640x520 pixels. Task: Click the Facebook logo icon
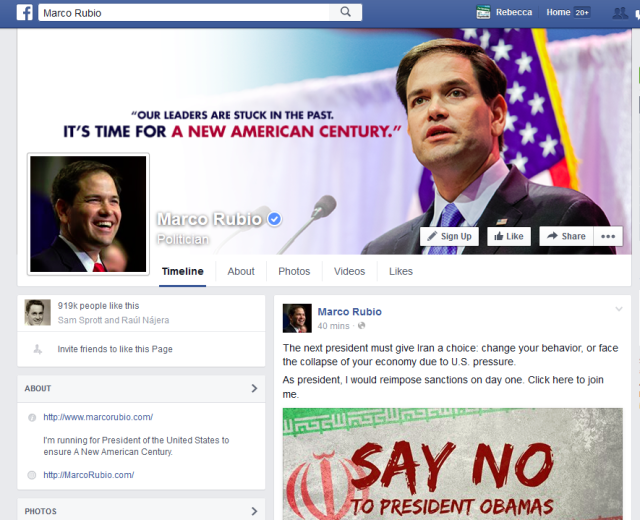[24, 12]
